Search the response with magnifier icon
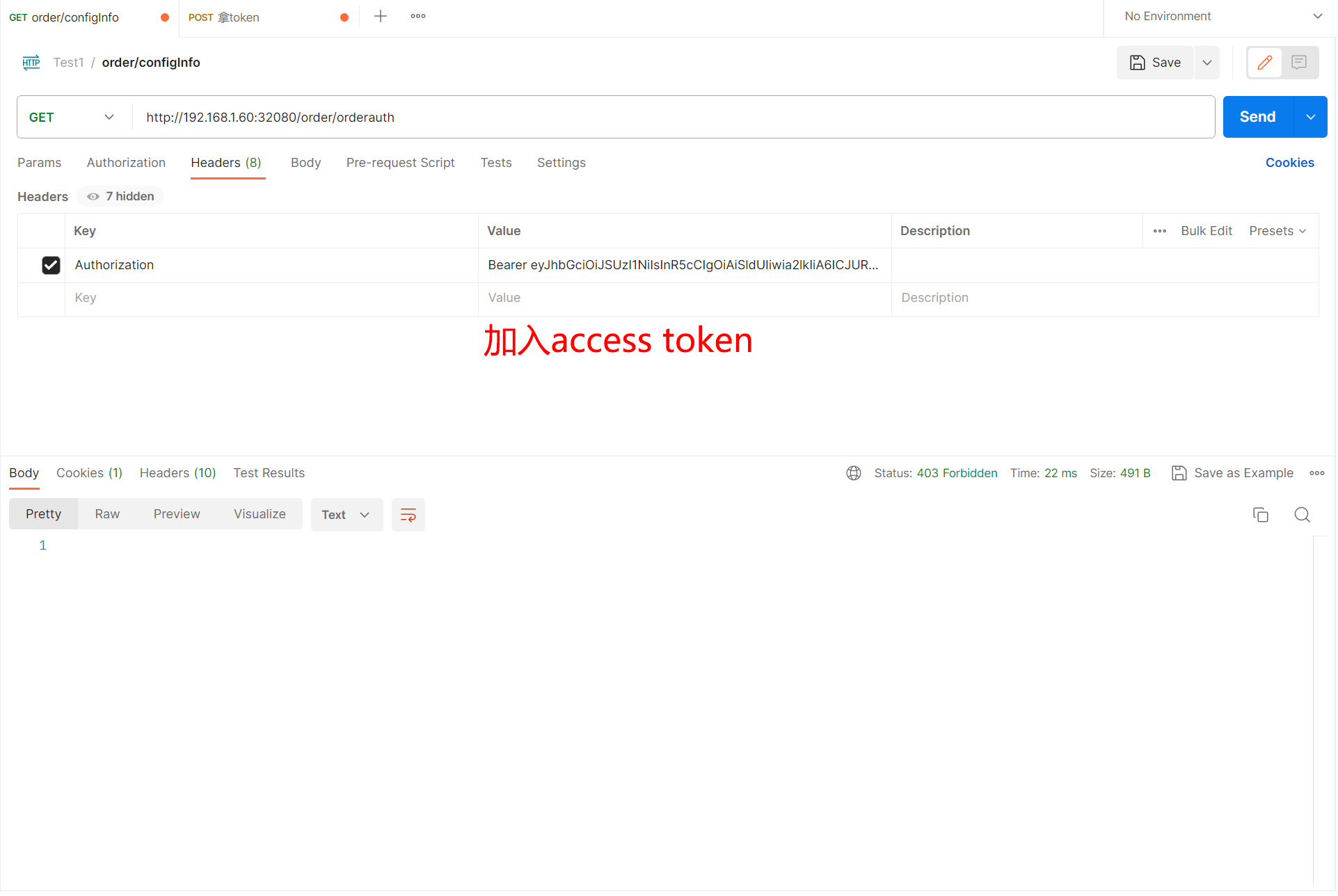This screenshot has width=1338, height=896. point(1302,515)
